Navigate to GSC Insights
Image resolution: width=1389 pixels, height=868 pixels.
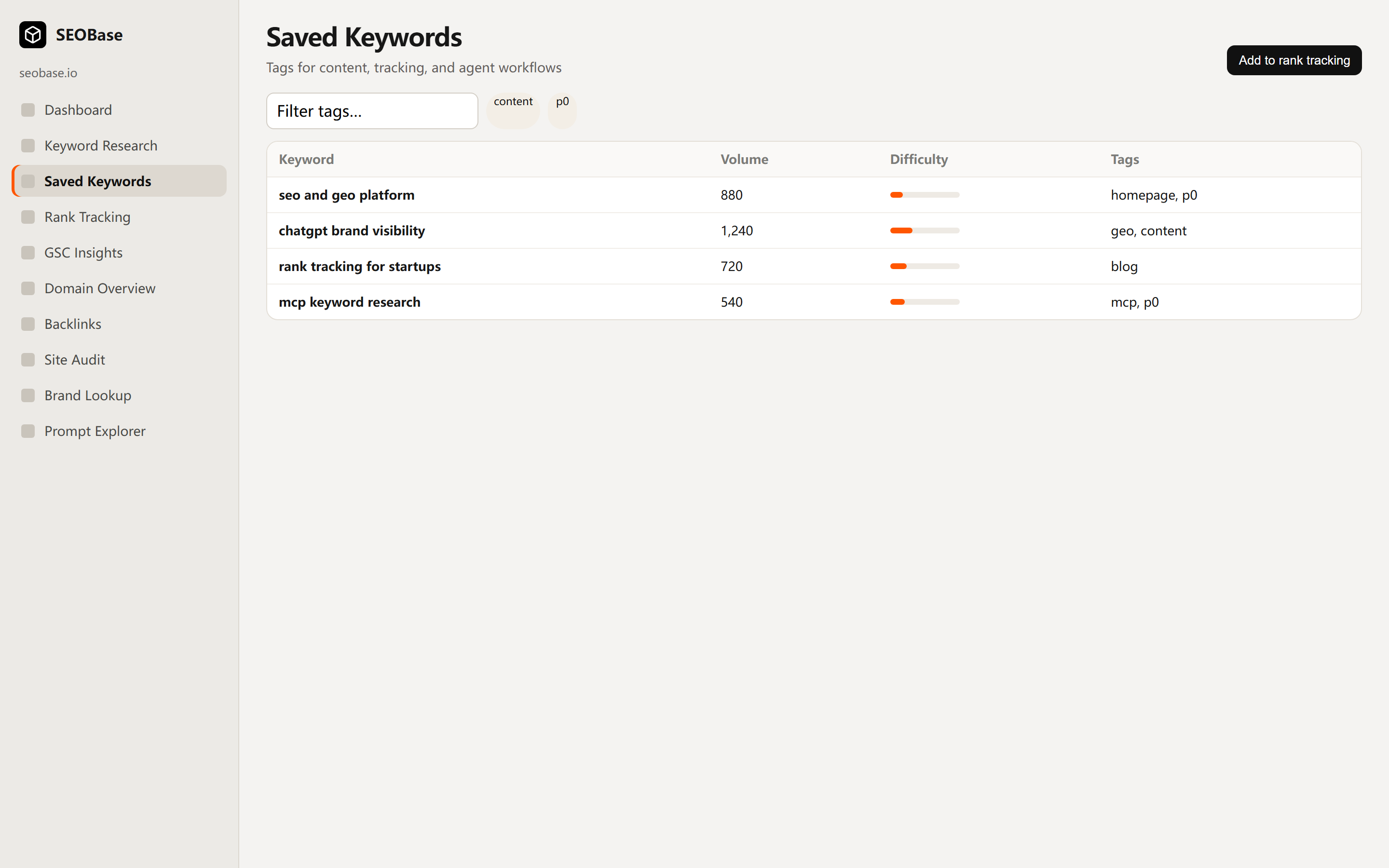[120, 253]
